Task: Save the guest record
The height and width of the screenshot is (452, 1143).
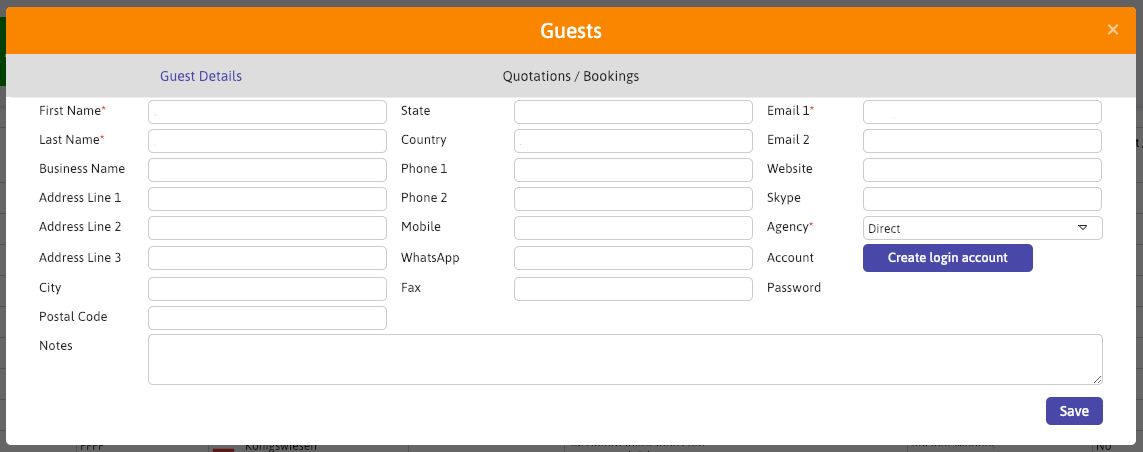Action: click(1074, 411)
